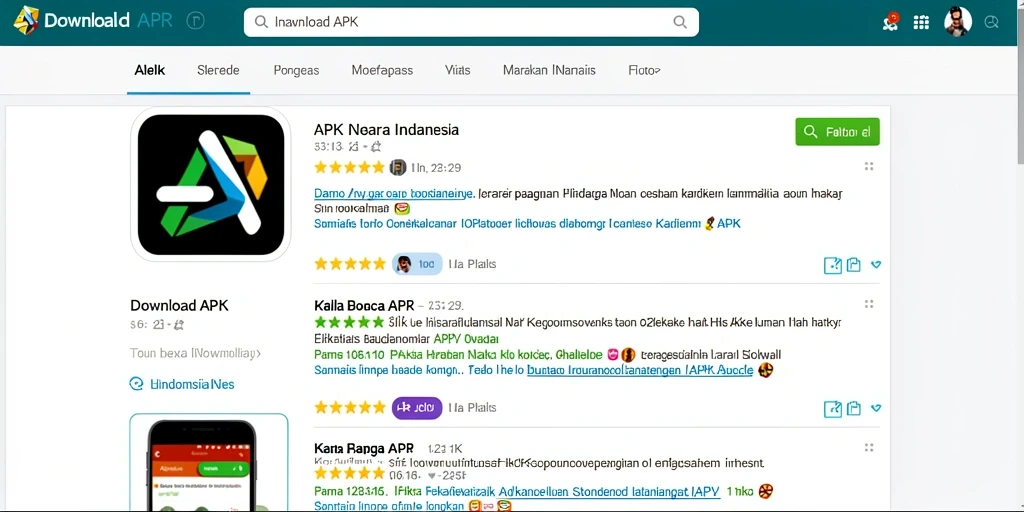Viewport: 1024px width, 512px height.
Task: Click the save icon in first result
Action: click(854, 264)
